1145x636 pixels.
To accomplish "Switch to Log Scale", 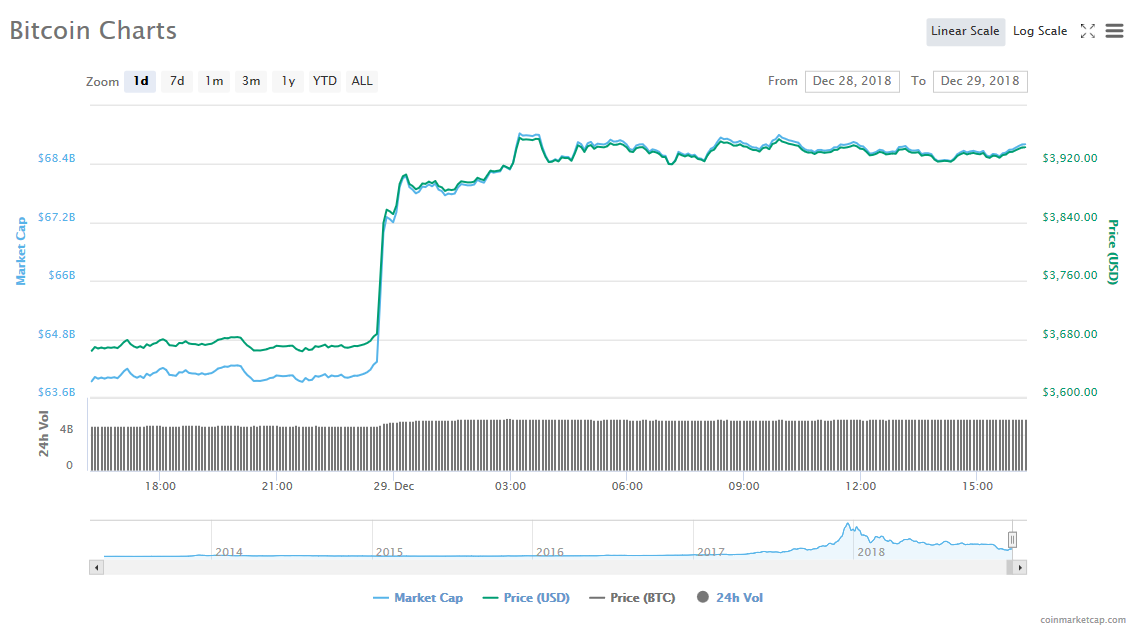I will tap(1040, 31).
